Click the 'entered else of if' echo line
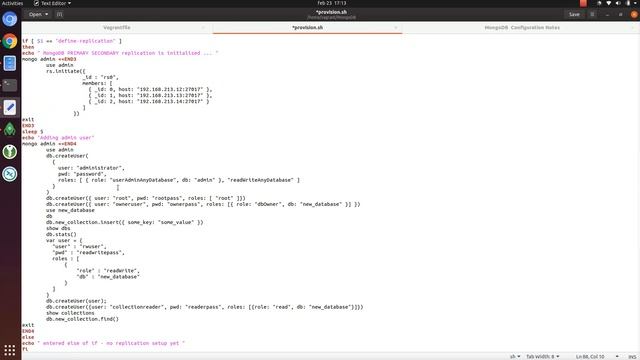Screen dimensions: 640x360 click(104, 343)
